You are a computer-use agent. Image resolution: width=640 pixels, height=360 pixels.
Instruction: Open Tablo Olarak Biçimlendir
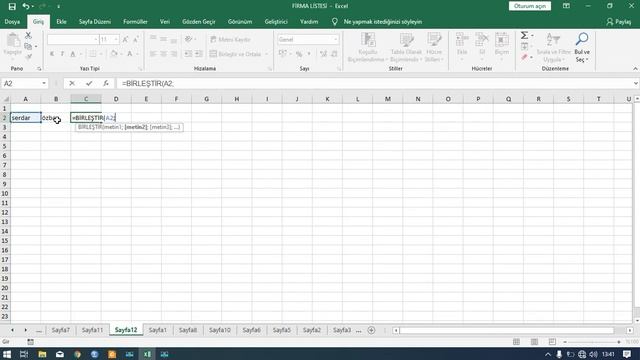pyautogui.click(x=406, y=47)
